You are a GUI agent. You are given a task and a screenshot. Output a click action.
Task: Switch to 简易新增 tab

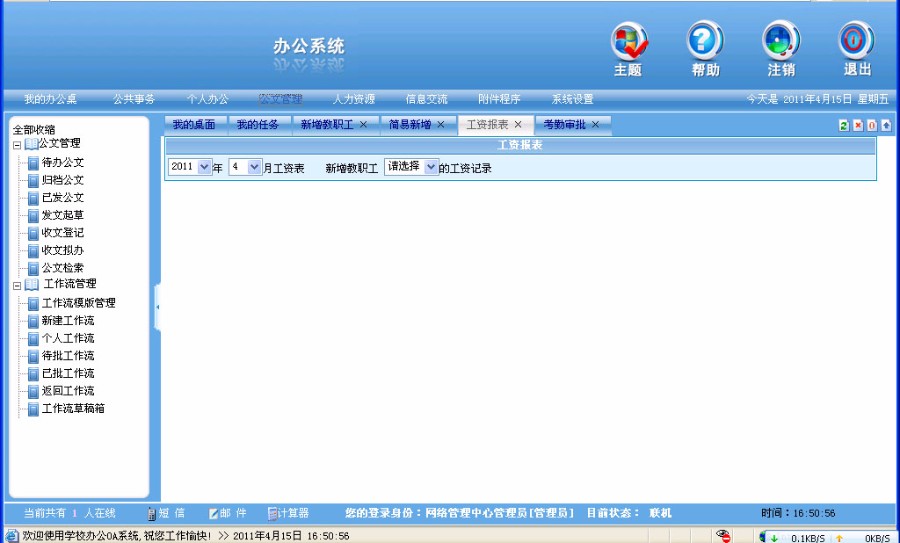410,125
